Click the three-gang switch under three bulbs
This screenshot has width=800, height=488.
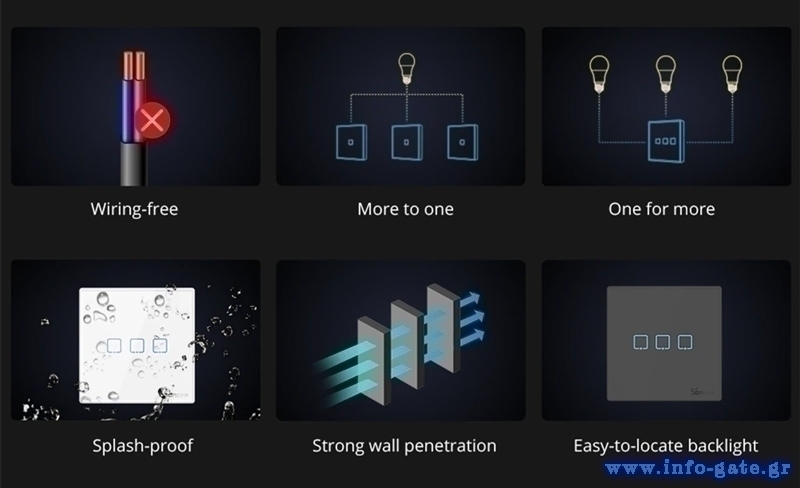click(666, 141)
